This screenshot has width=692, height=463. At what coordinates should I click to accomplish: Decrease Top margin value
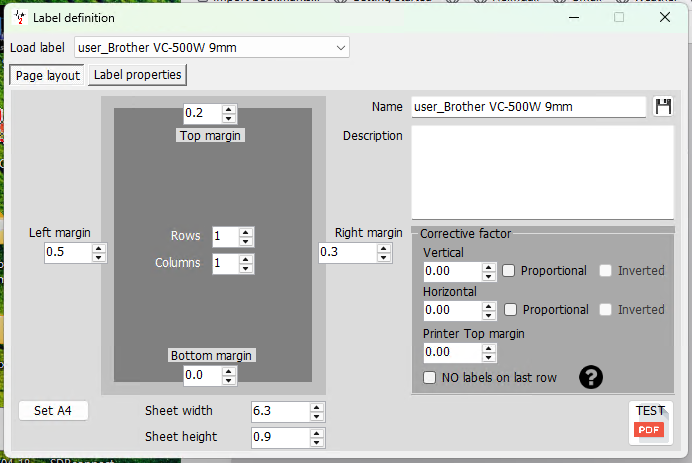pos(229,118)
